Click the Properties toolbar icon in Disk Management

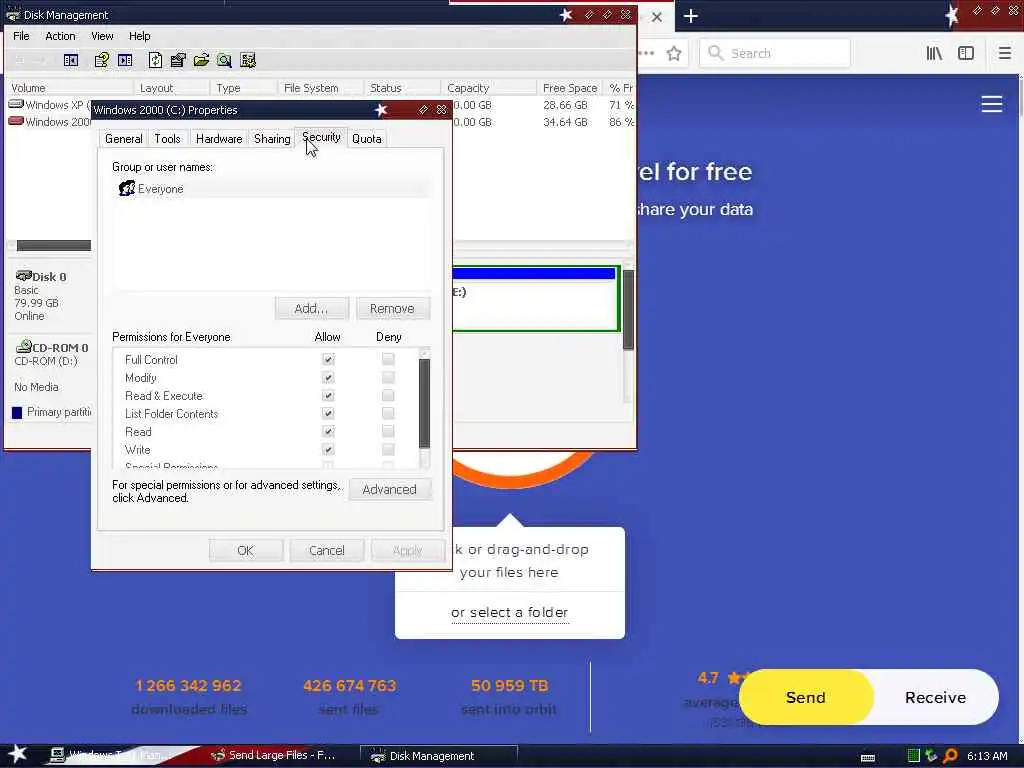pos(178,61)
